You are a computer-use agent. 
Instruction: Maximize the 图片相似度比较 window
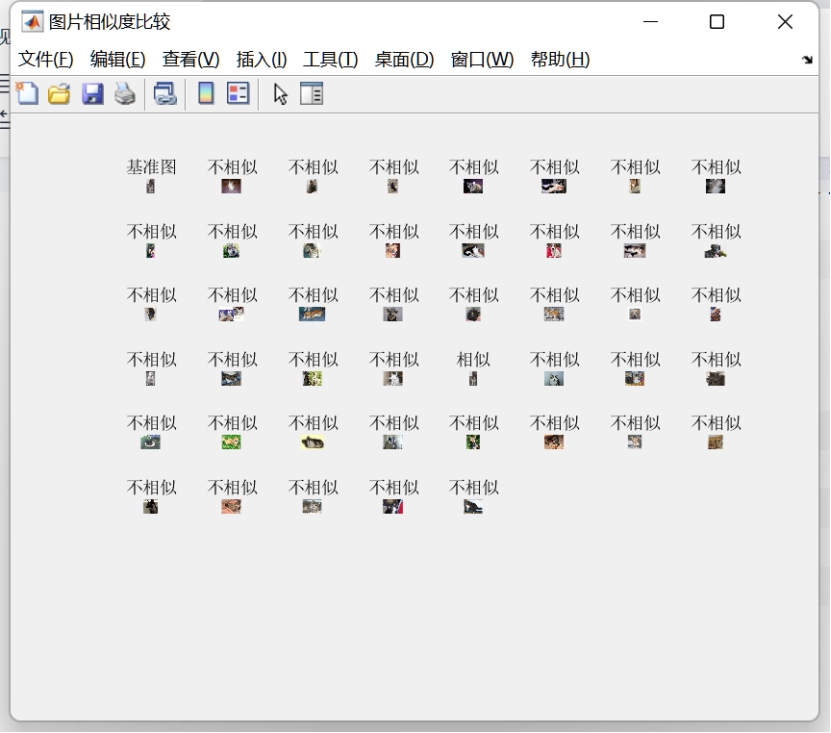click(x=716, y=21)
